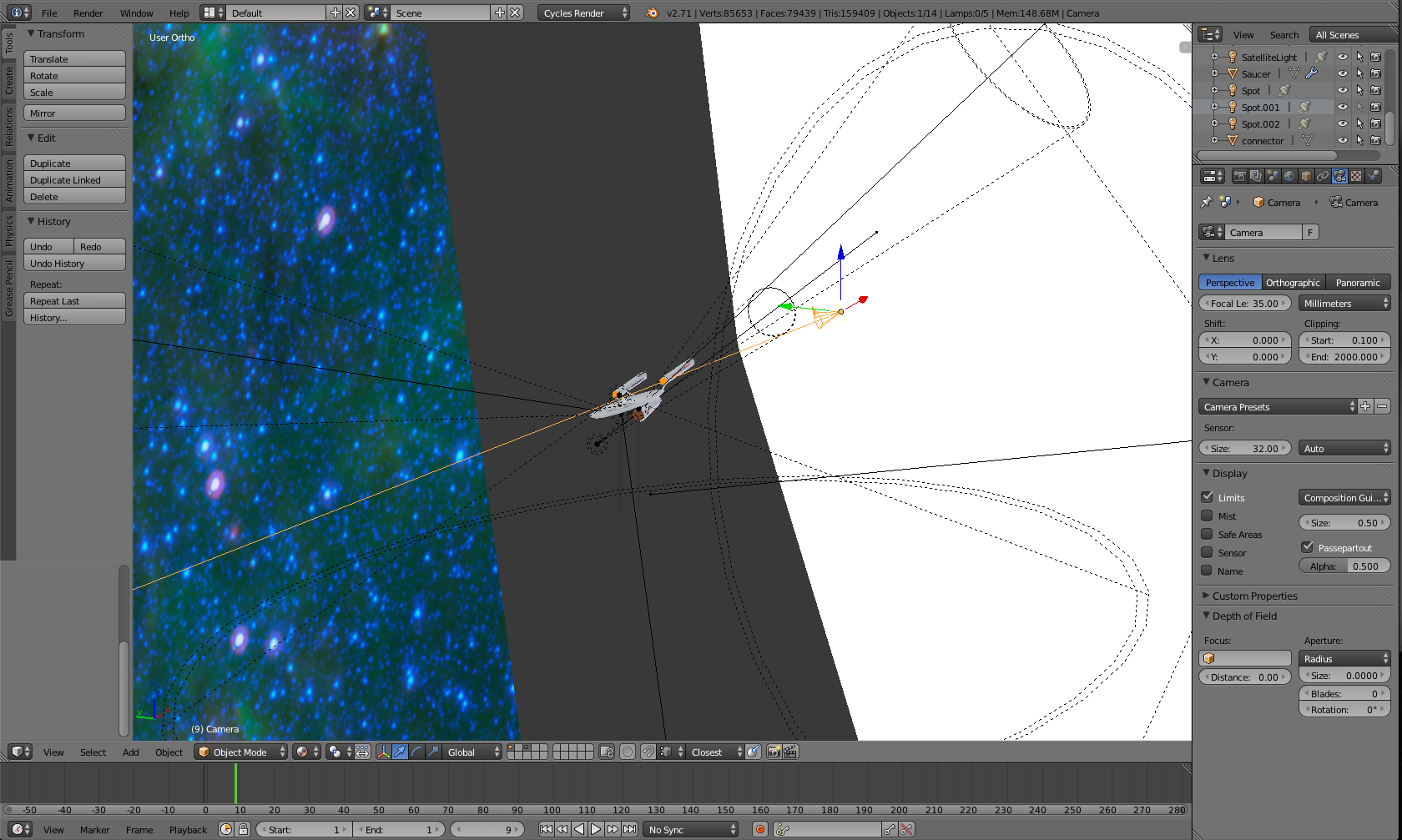Open the Window menu

pyautogui.click(x=136, y=13)
